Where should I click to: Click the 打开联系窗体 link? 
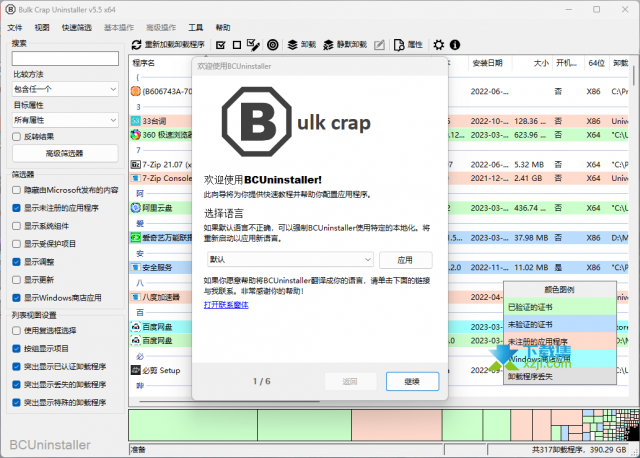click(226, 305)
